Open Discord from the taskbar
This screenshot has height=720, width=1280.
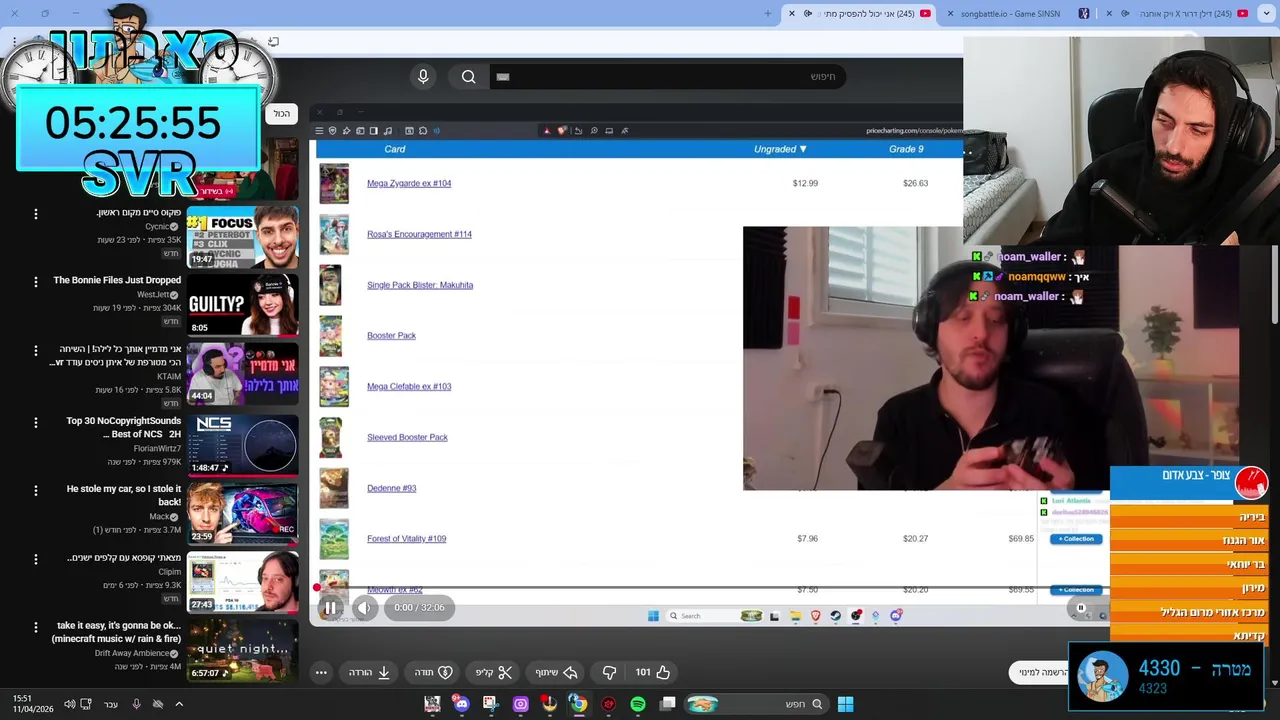[461, 704]
